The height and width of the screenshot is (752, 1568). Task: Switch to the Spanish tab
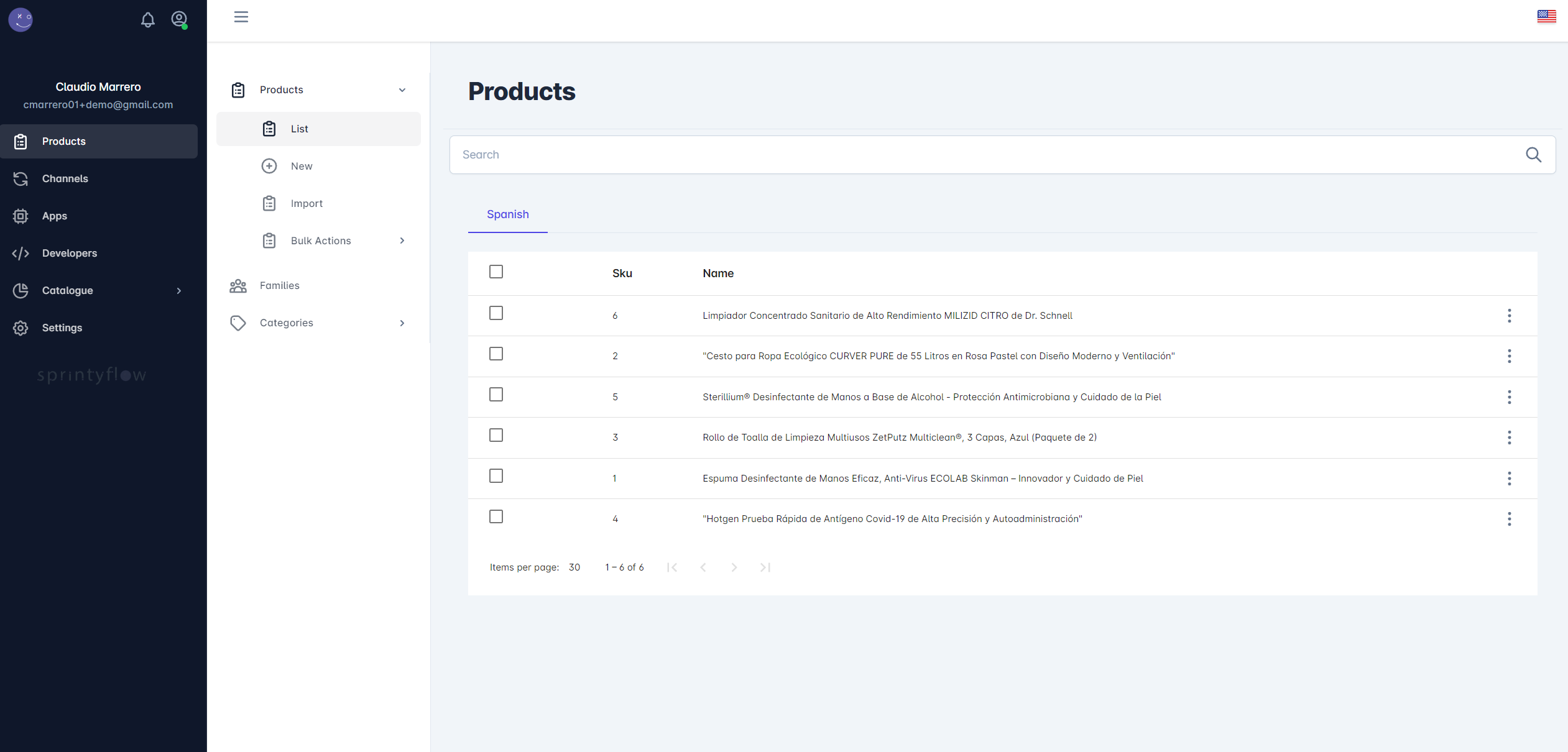point(507,214)
